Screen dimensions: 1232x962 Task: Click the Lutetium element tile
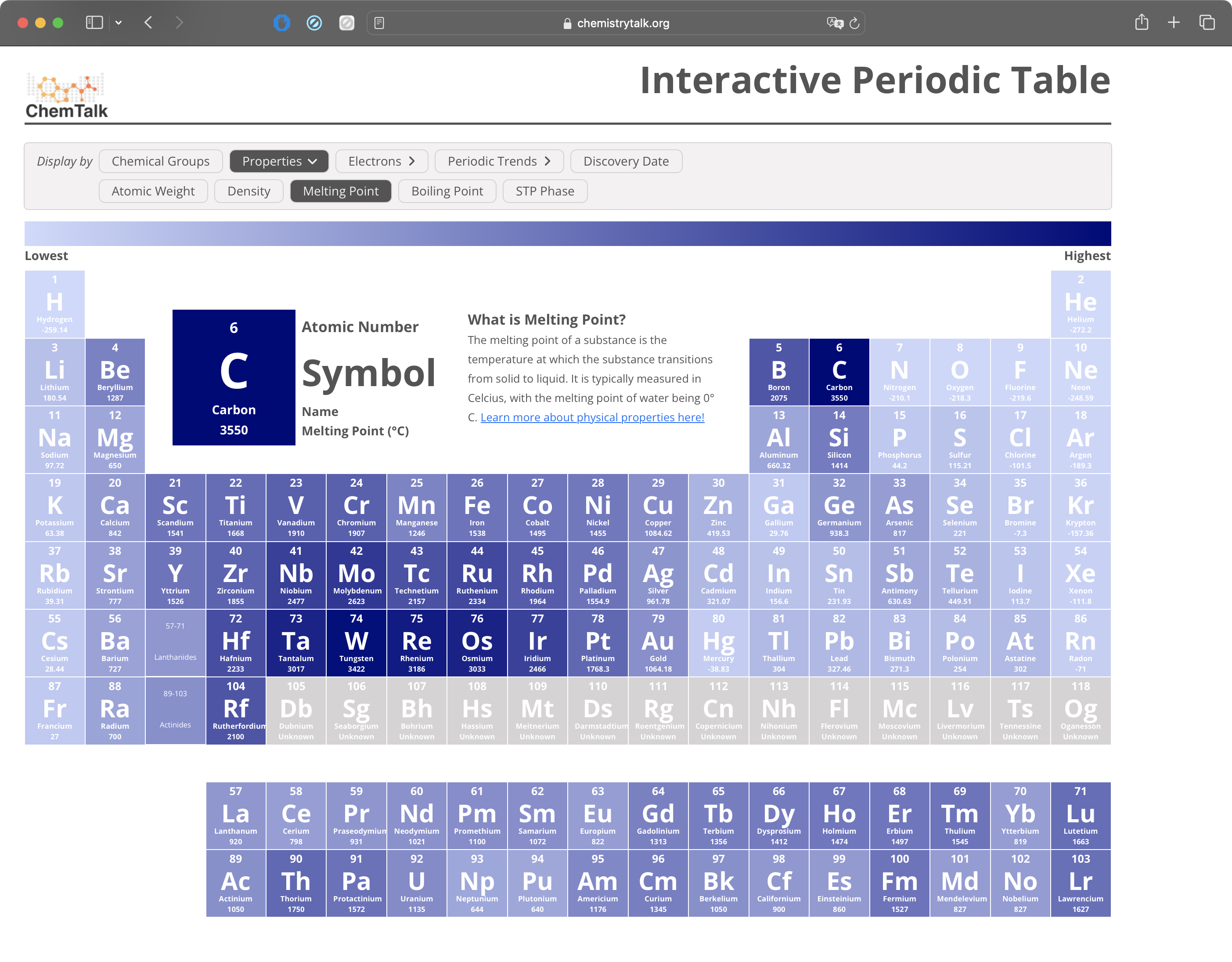tap(1080, 815)
